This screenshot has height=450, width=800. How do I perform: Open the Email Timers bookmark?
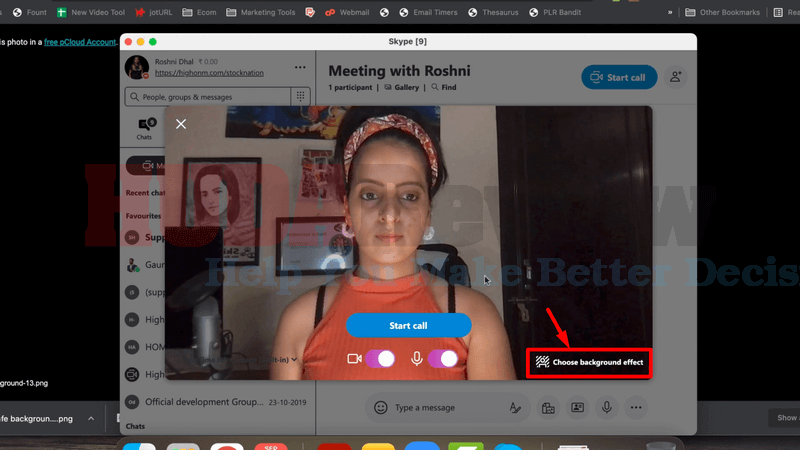point(428,12)
